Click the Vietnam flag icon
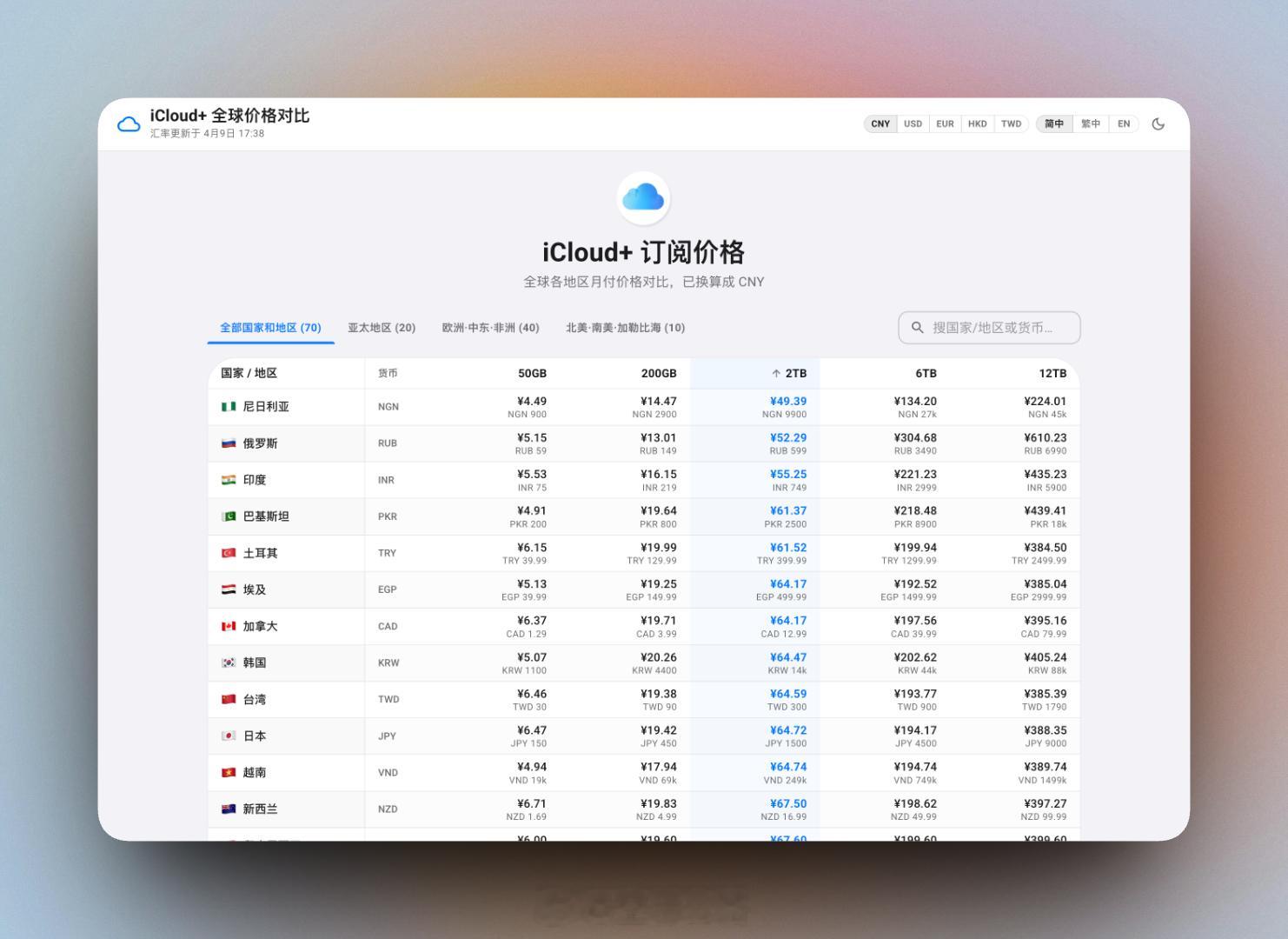This screenshot has width=1288, height=939. [229, 771]
